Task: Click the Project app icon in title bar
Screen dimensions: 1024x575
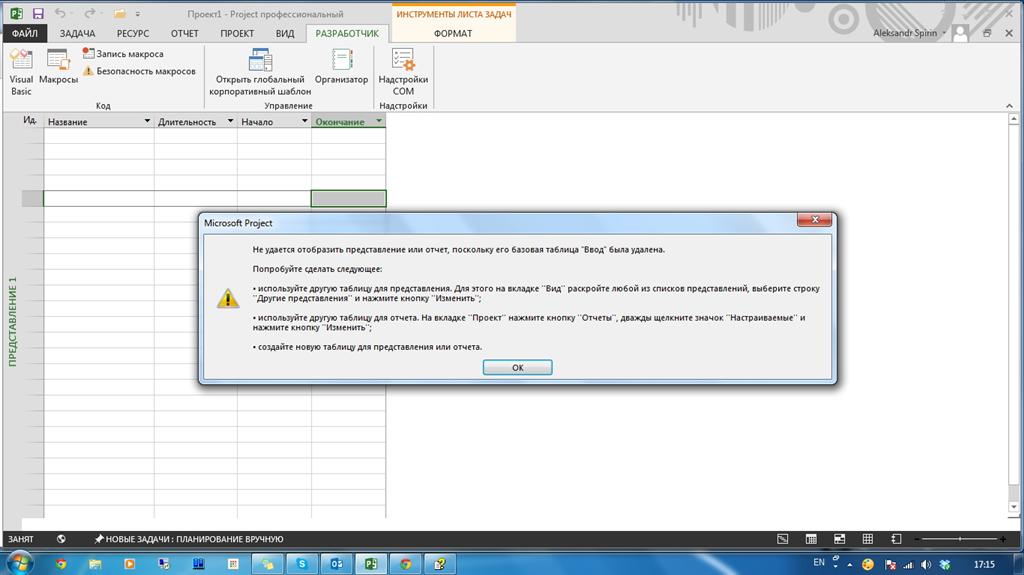Action: (16, 13)
